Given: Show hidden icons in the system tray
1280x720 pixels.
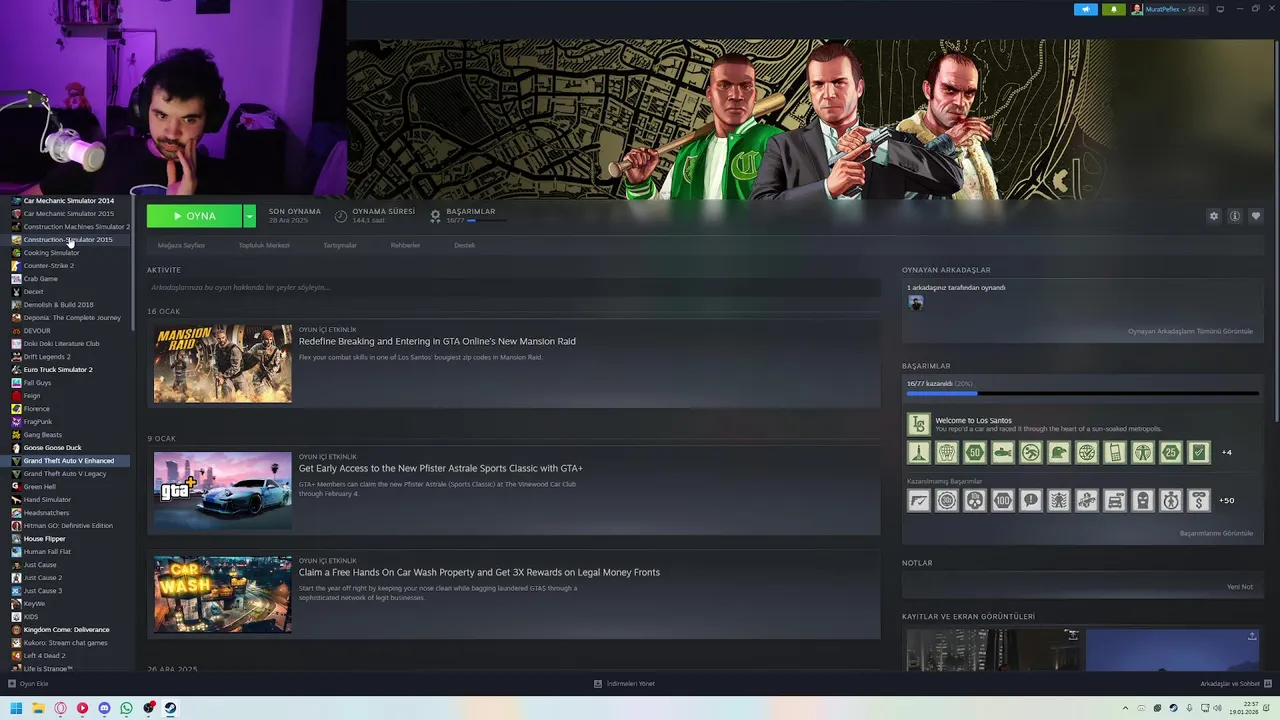Looking at the screenshot, I should pyautogui.click(x=1125, y=708).
